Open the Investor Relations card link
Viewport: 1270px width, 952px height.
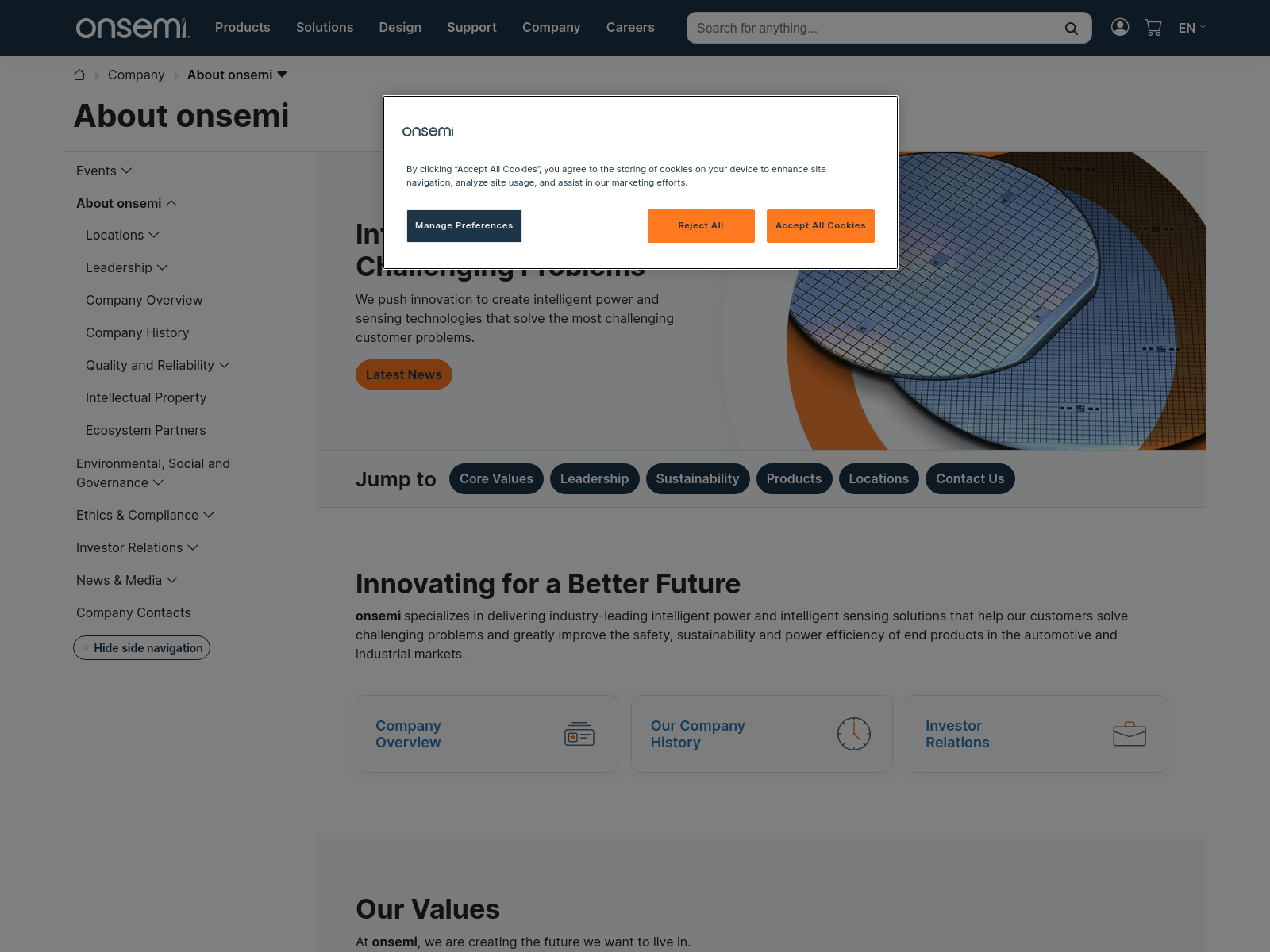(x=957, y=734)
